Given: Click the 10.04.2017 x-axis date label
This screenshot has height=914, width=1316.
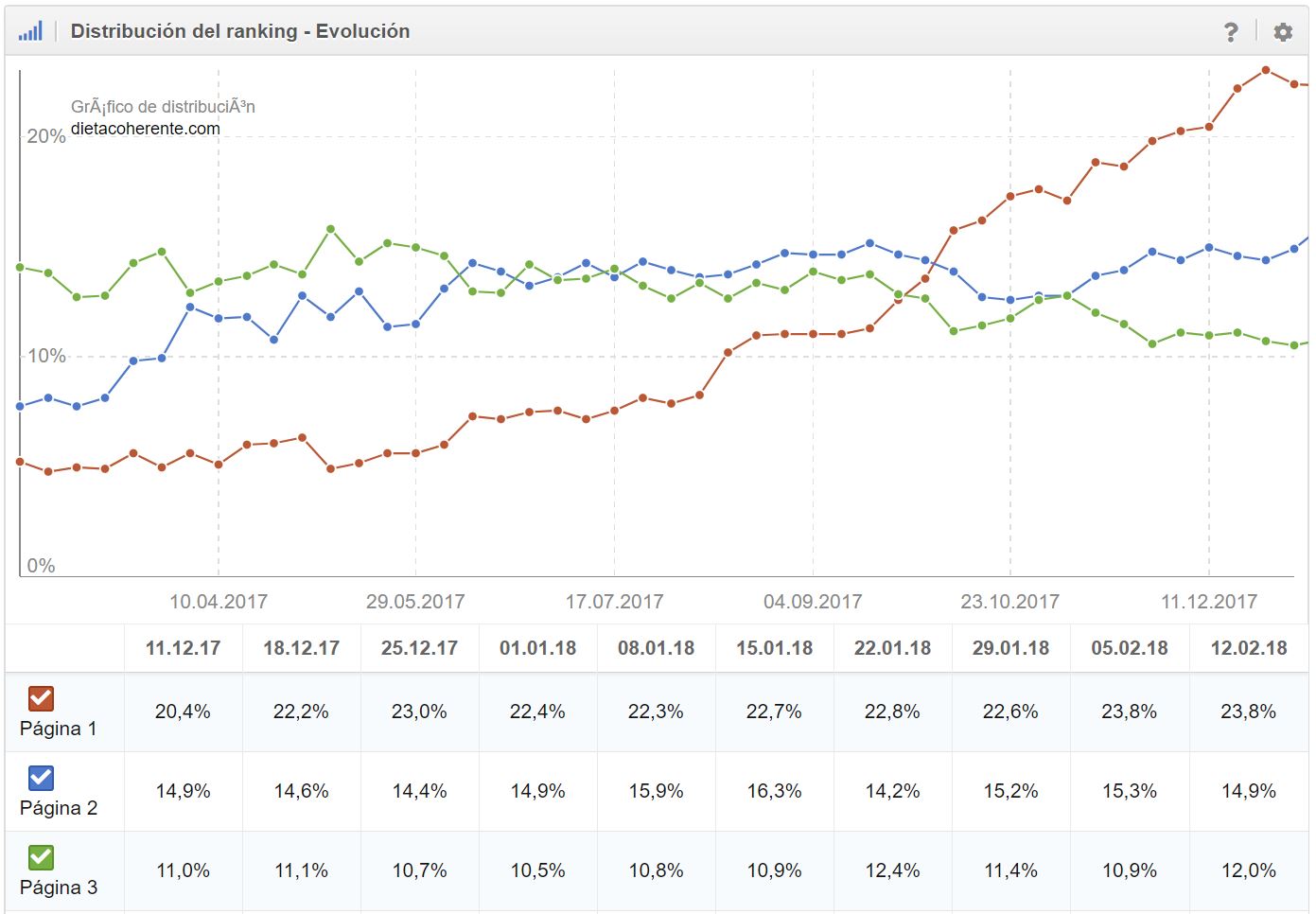Looking at the screenshot, I should coord(219,602).
